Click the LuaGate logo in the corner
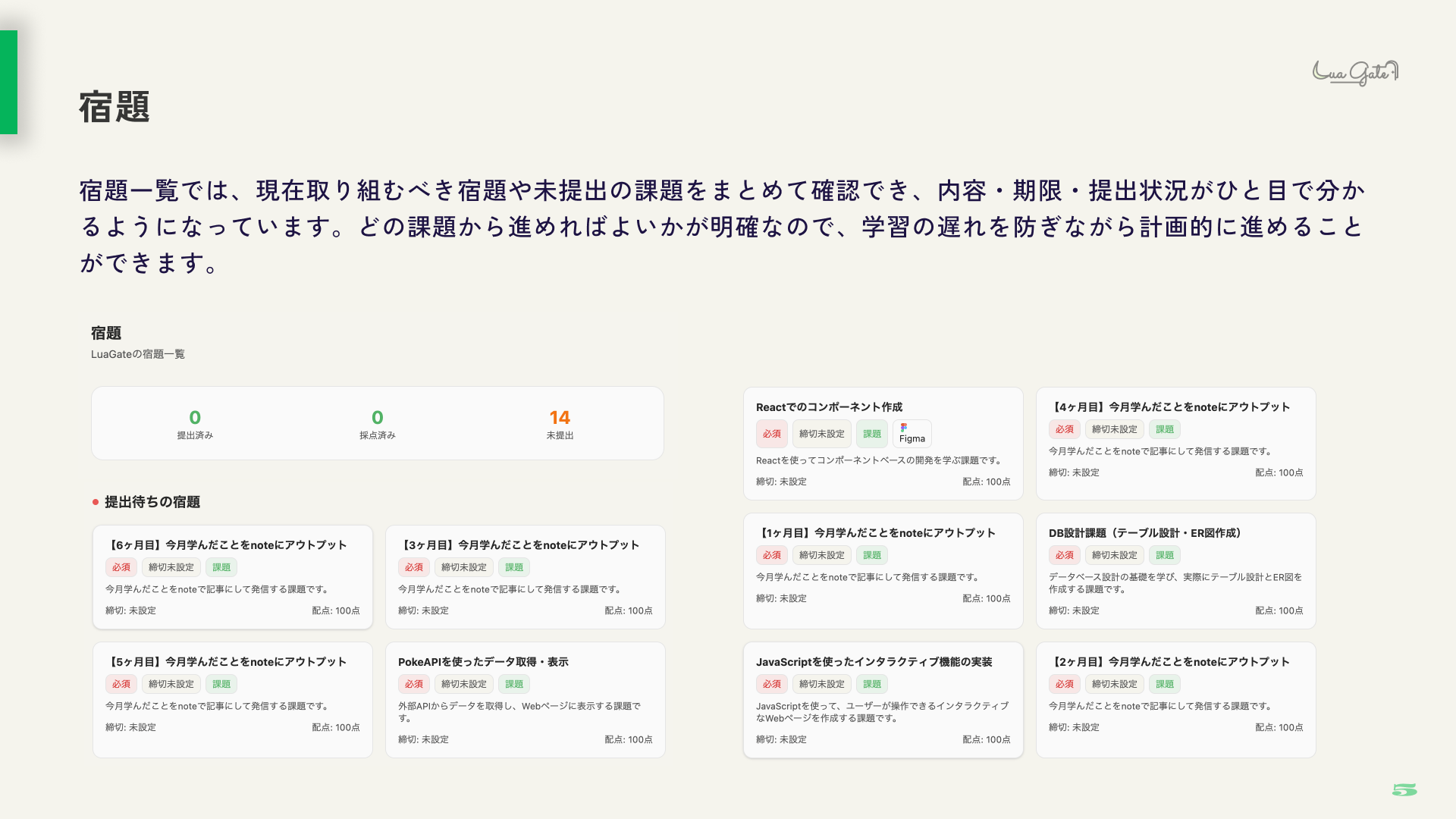Image resolution: width=1456 pixels, height=819 pixels. [1355, 73]
